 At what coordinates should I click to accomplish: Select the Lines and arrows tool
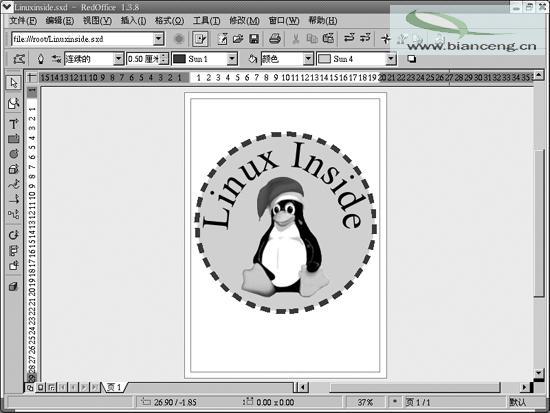14,199
